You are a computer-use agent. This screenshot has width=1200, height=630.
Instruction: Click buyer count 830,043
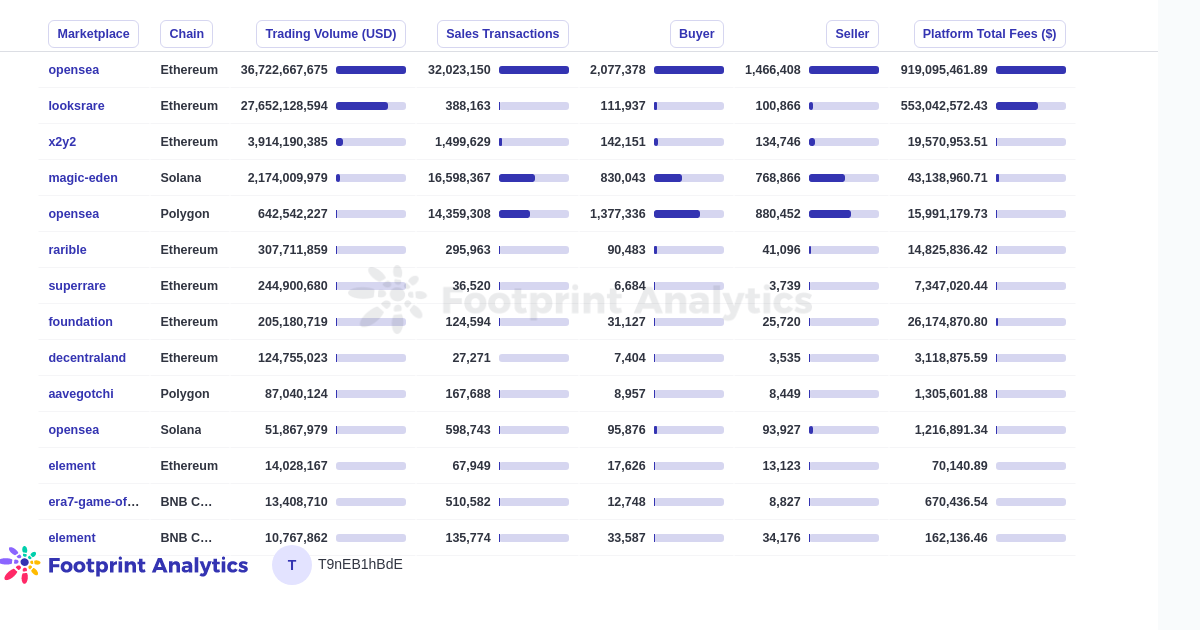point(623,178)
